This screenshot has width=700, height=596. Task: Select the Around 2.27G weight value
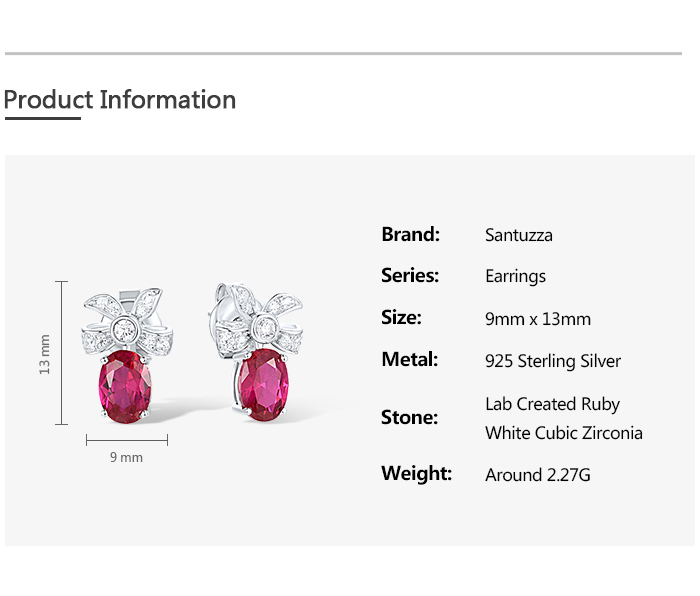(x=537, y=475)
